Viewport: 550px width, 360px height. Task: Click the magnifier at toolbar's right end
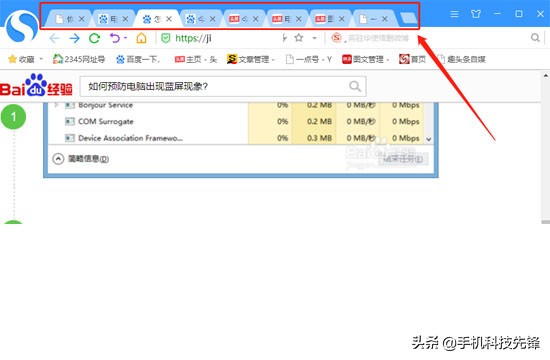[535, 38]
